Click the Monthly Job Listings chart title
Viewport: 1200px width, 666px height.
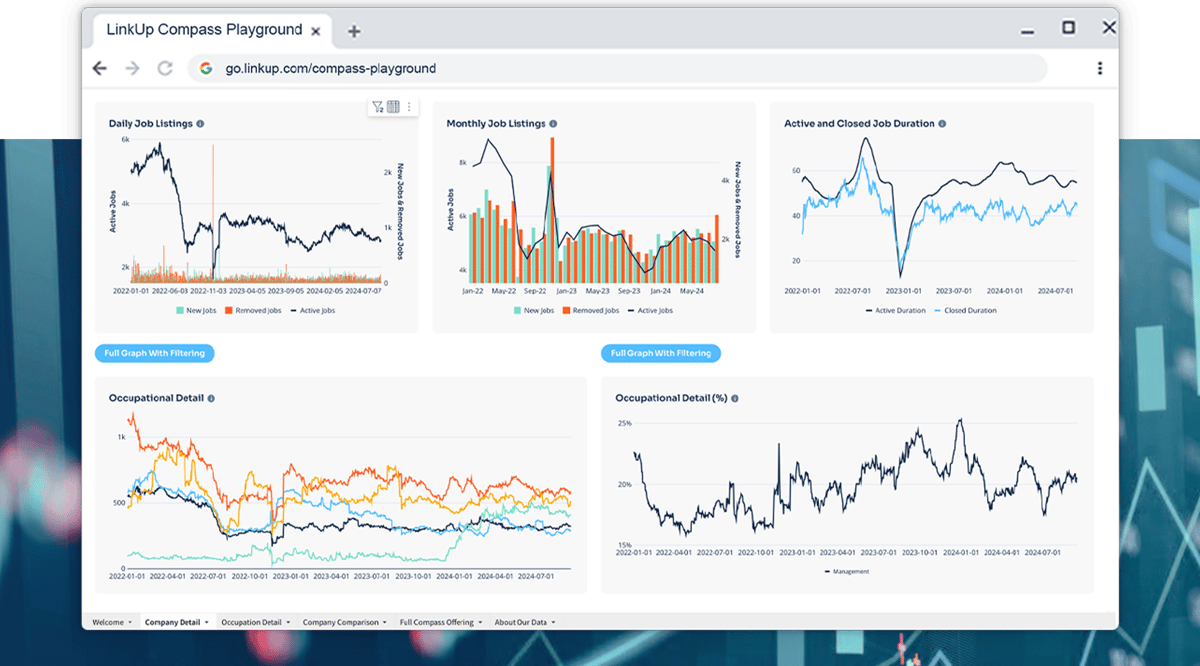[496, 124]
